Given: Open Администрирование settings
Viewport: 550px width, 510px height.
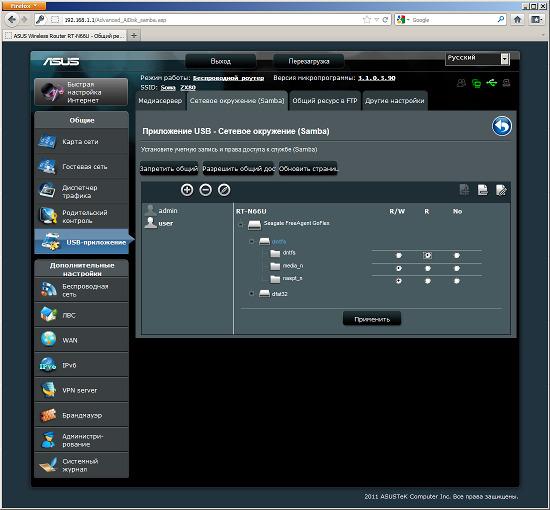Looking at the screenshot, I should click(81, 440).
